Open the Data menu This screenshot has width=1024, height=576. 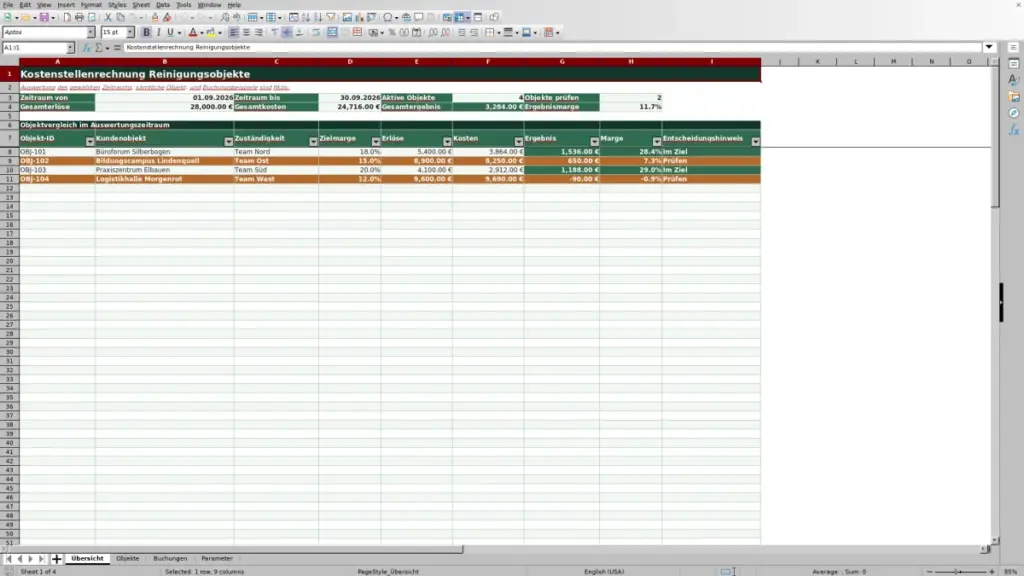pyautogui.click(x=163, y=5)
